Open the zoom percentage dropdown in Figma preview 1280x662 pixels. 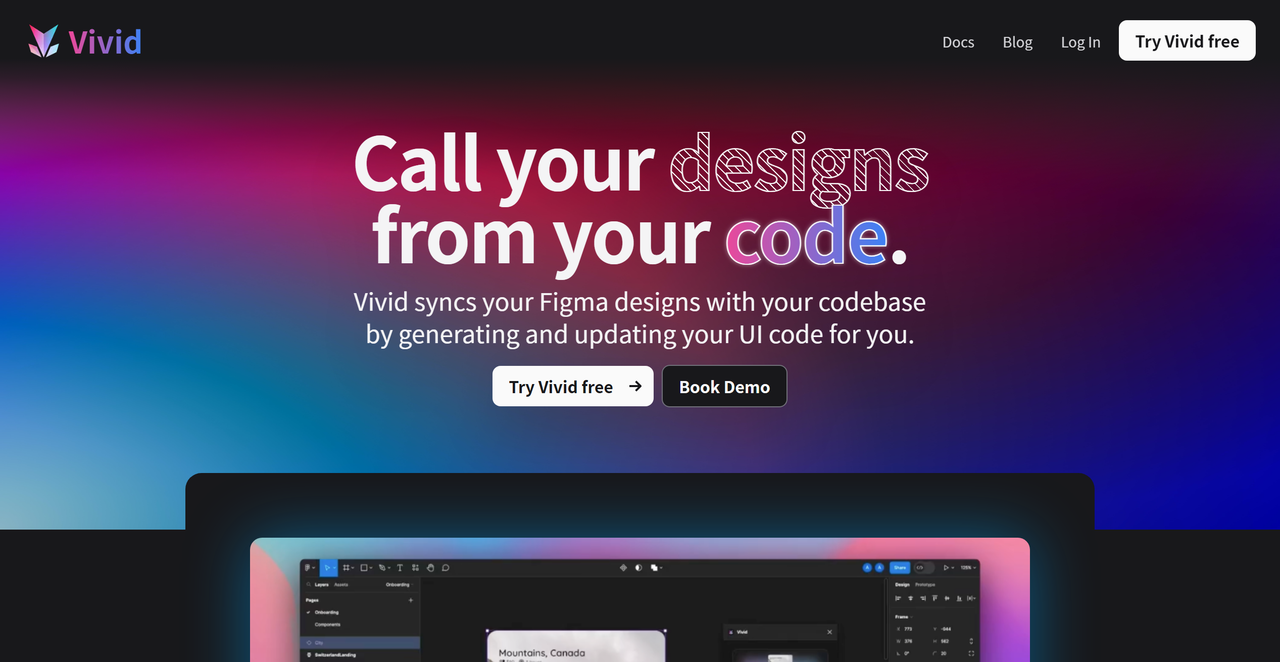coord(967,568)
